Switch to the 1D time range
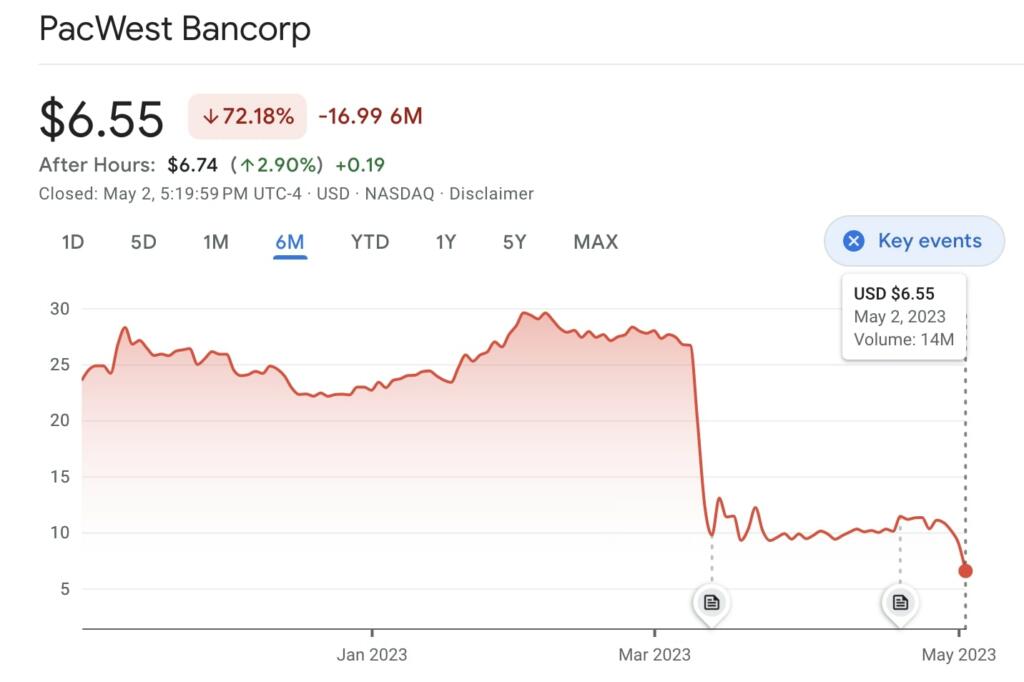Viewport: 1024px width, 682px height. 72,242
